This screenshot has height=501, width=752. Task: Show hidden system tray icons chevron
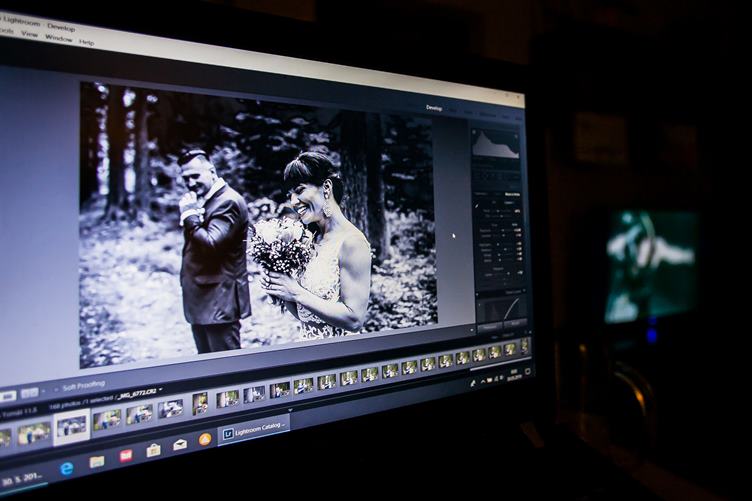point(482,382)
